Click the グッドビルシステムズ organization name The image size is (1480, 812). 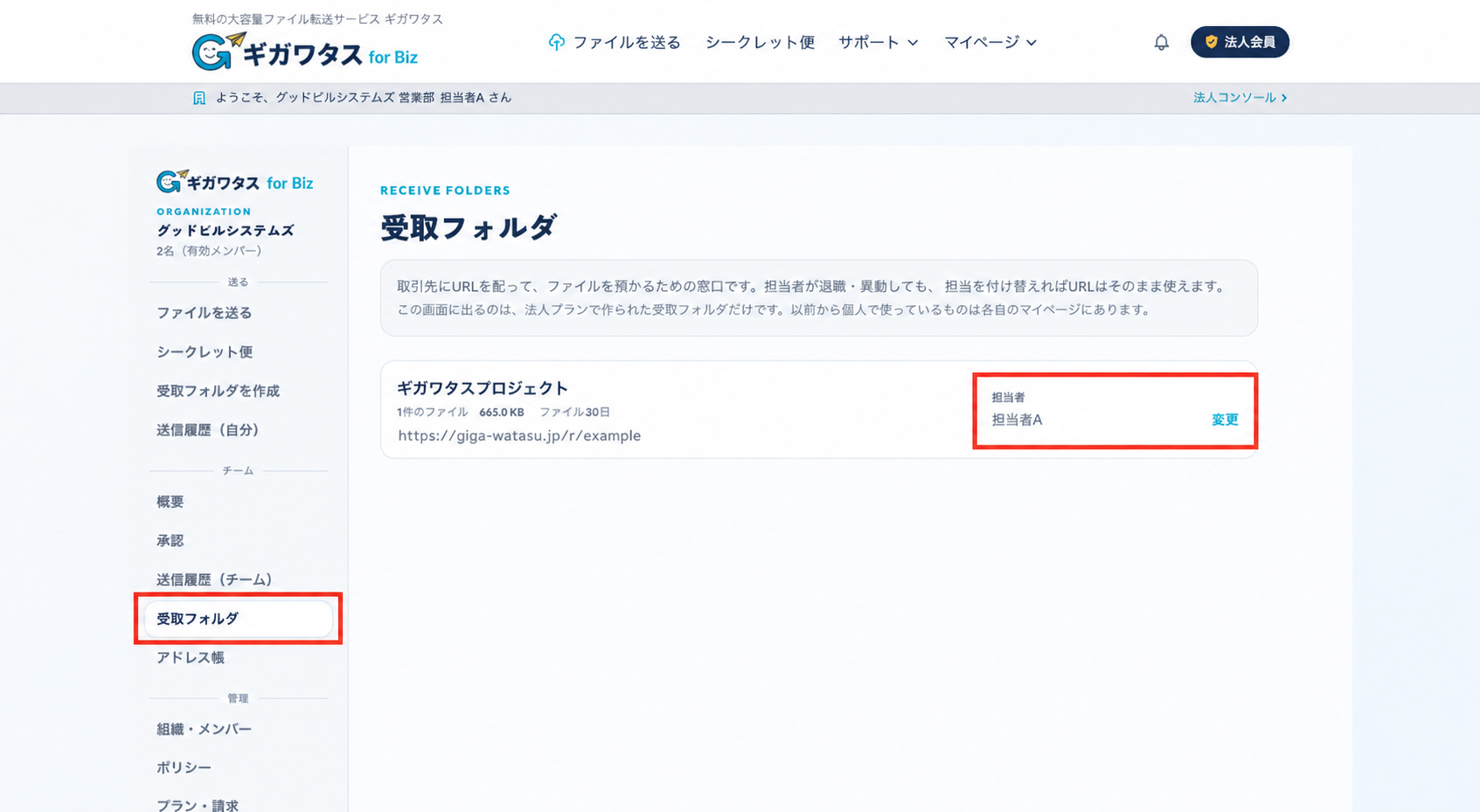[x=226, y=231]
